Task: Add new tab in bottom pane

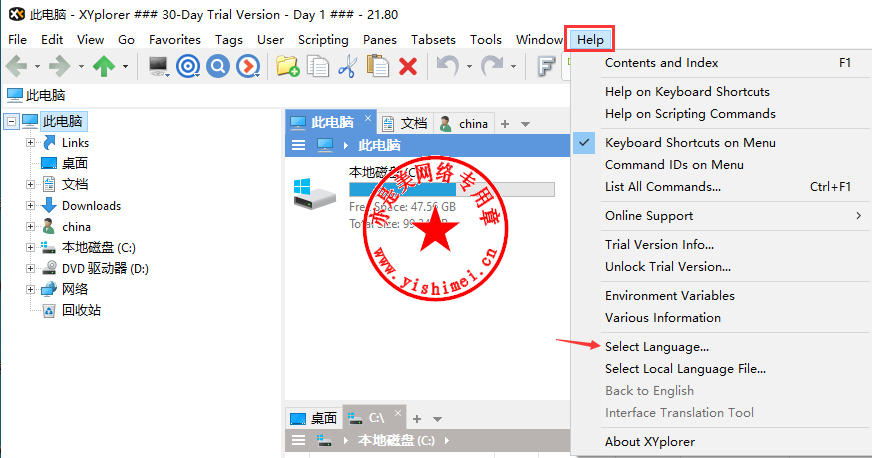Action: click(417, 419)
